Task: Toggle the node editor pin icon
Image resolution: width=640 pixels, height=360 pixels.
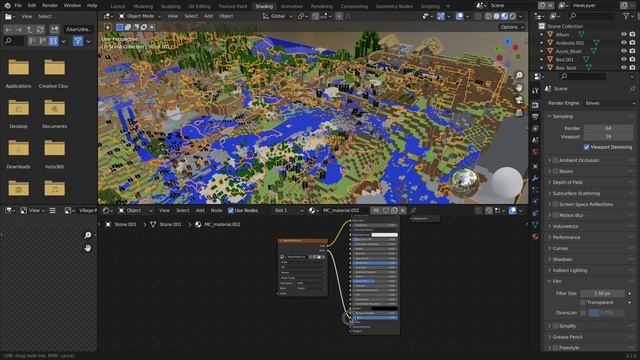Action: tap(413, 211)
